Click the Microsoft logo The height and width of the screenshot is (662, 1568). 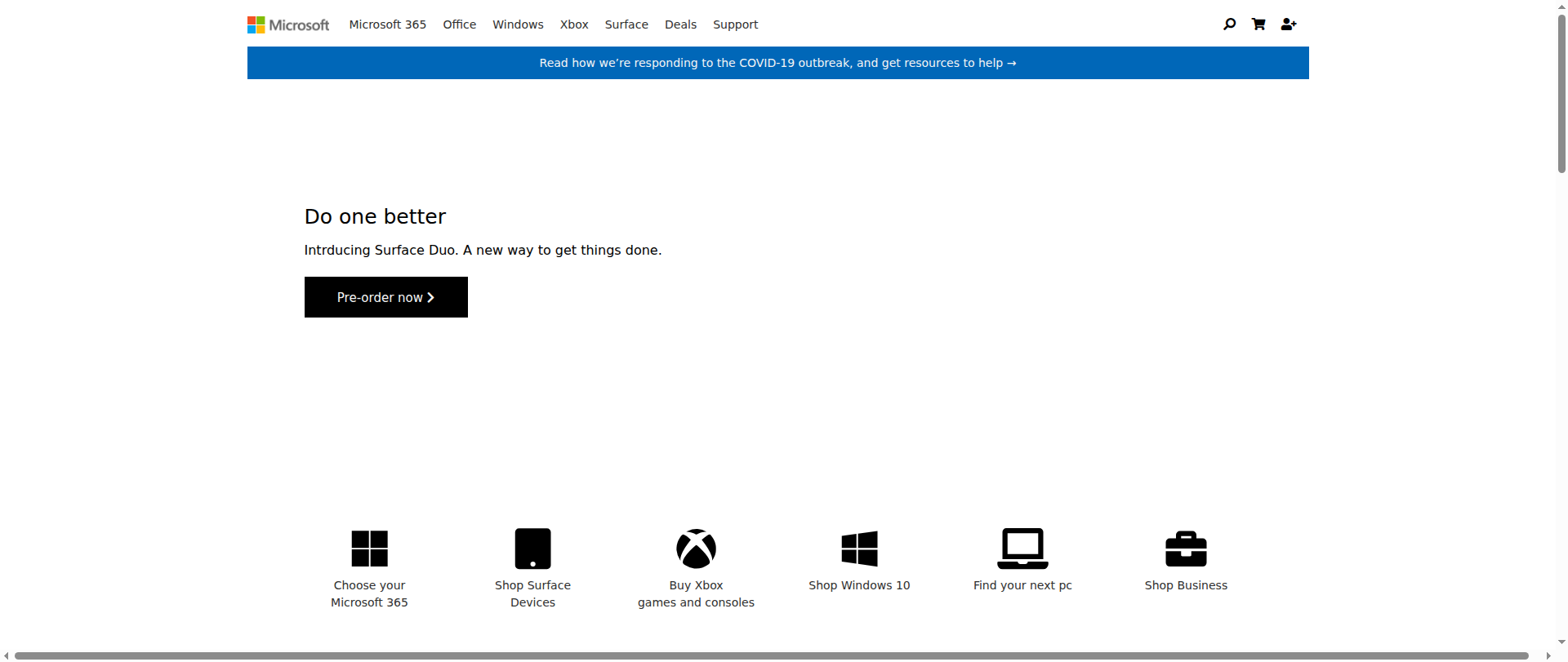coord(288,25)
